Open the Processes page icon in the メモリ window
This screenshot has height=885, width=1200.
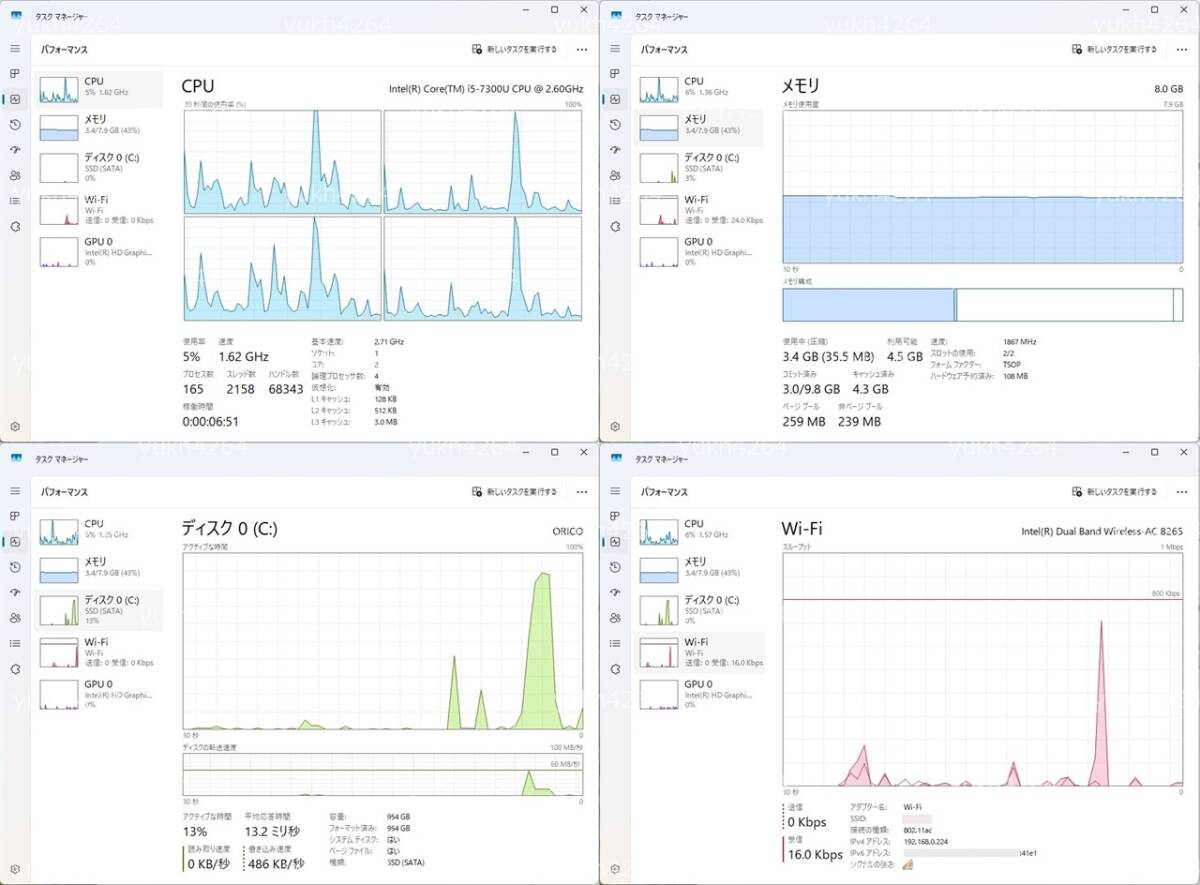point(615,74)
